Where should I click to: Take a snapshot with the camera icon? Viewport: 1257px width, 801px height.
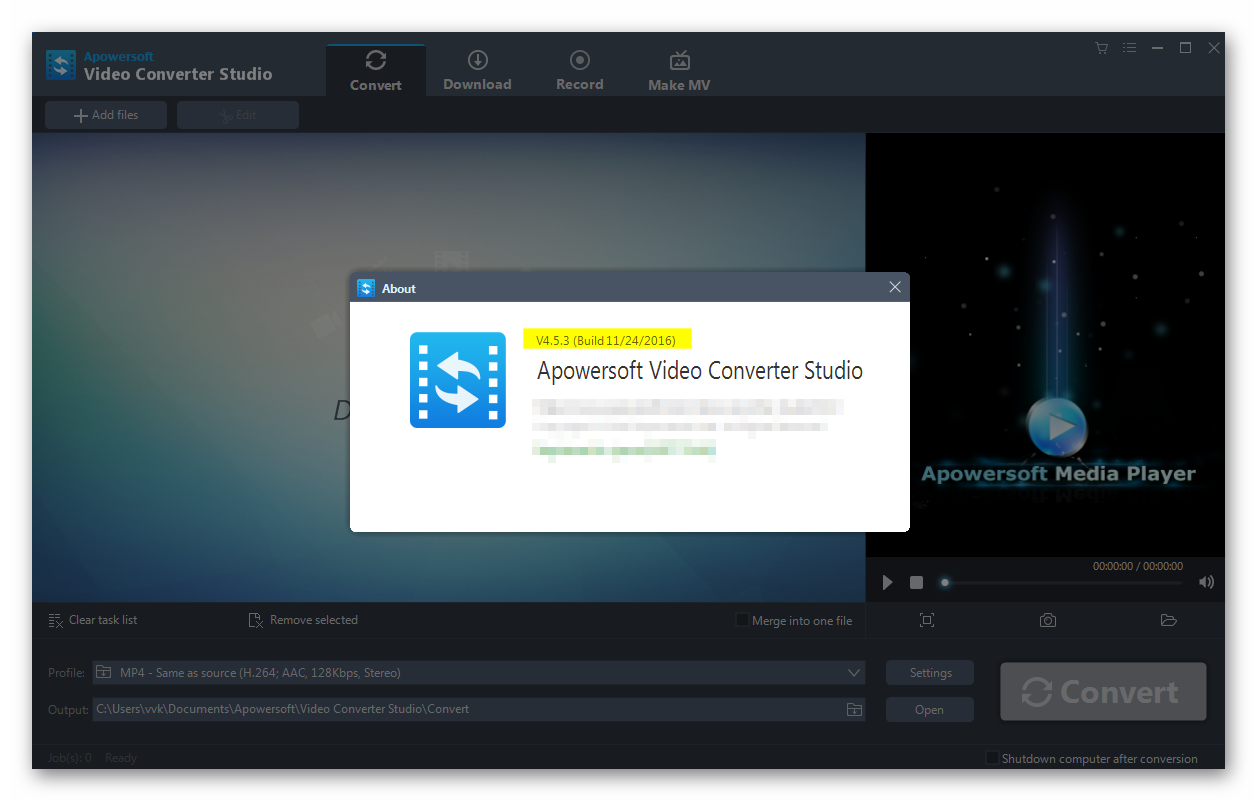pos(1048,620)
